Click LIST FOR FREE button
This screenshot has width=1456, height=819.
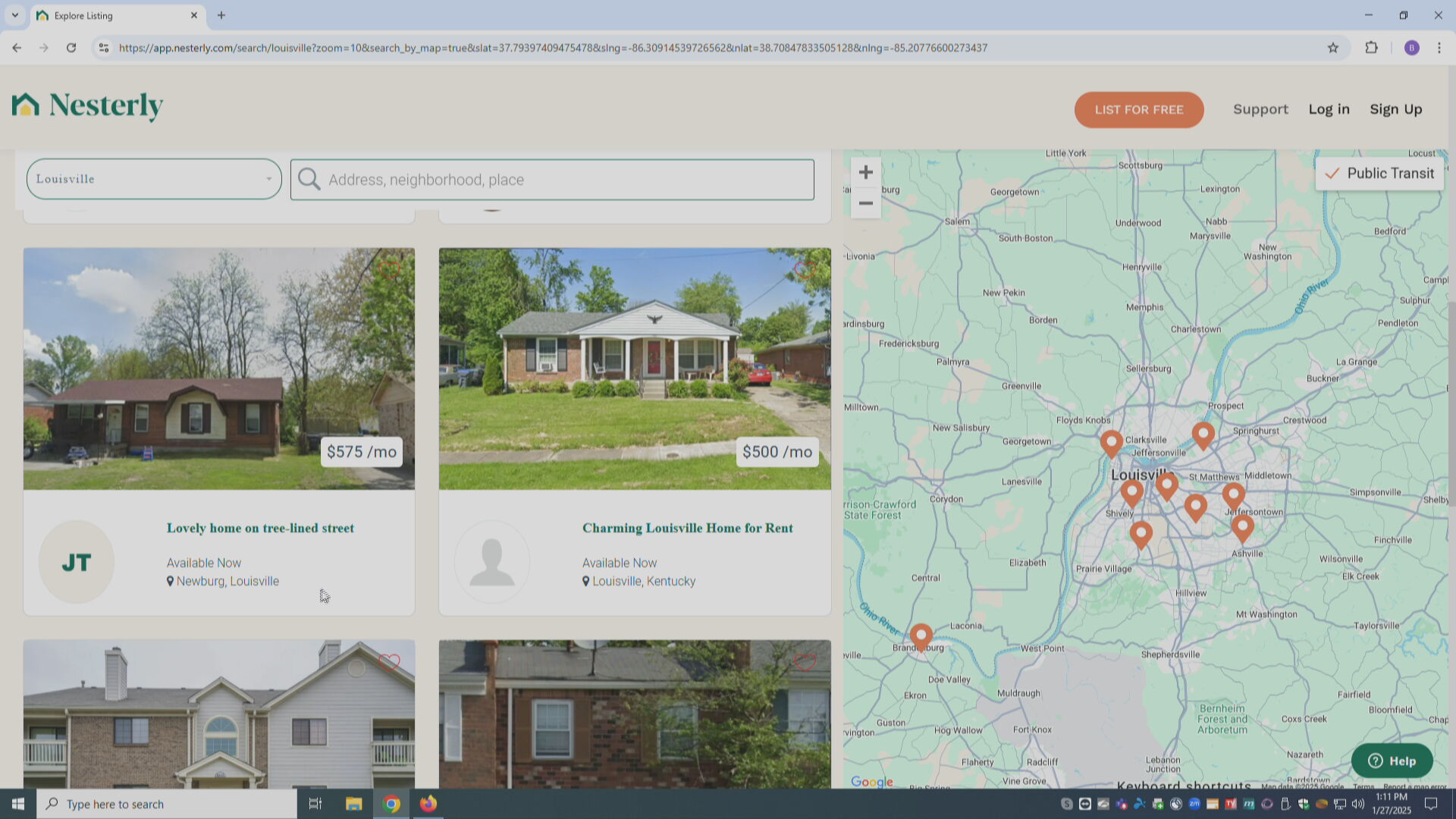(1138, 110)
